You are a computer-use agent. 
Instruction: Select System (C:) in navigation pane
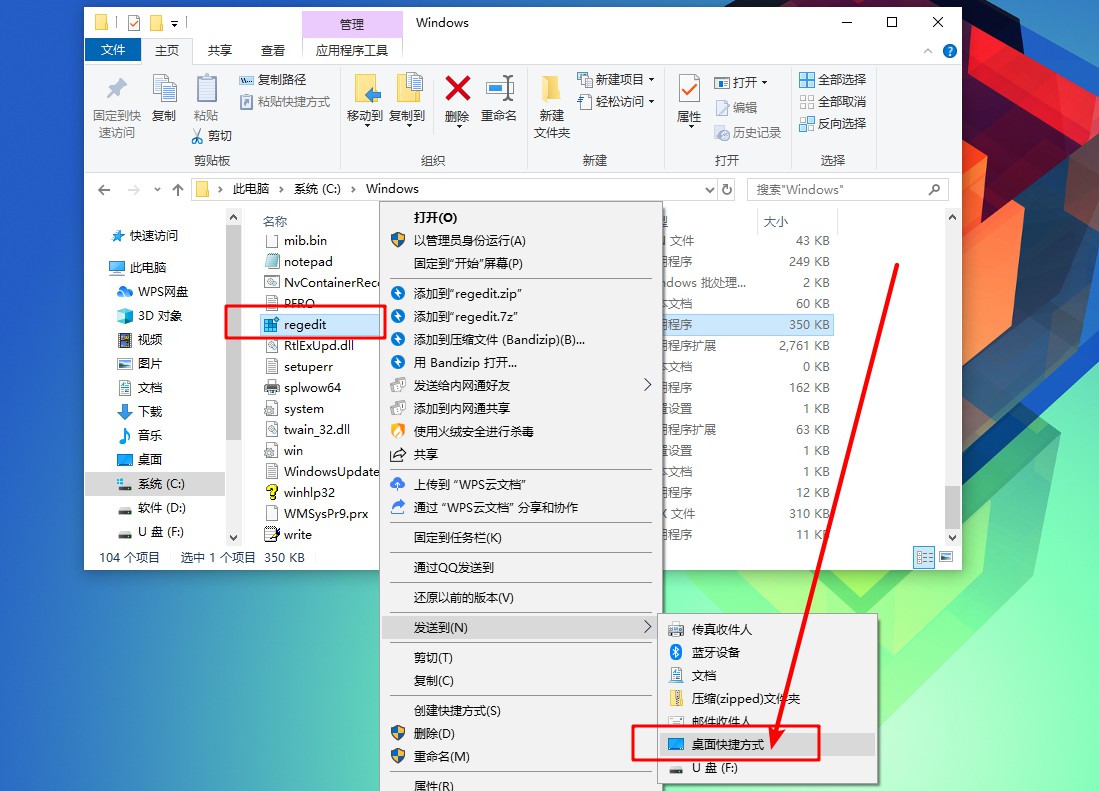point(160,484)
